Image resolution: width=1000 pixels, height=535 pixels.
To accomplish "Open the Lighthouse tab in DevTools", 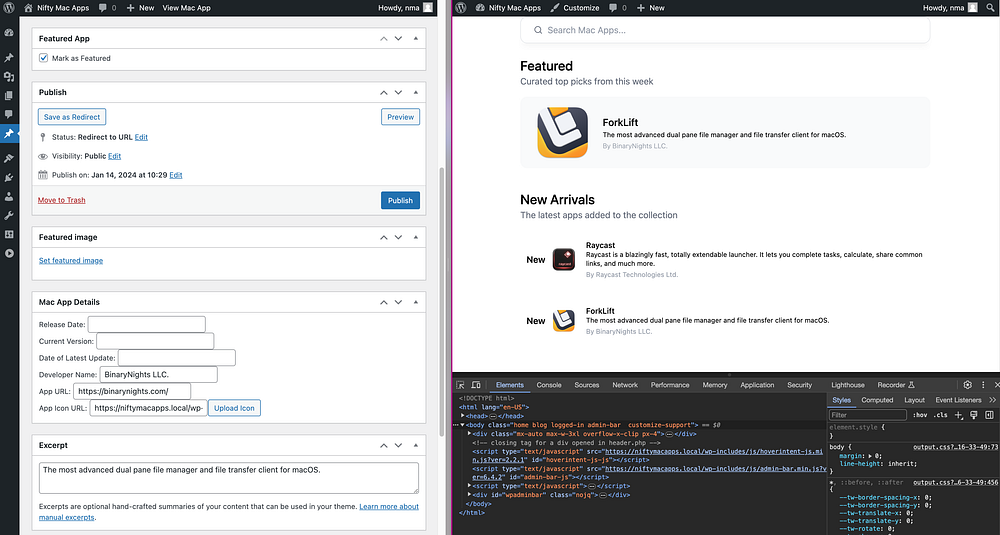I will [x=848, y=385].
